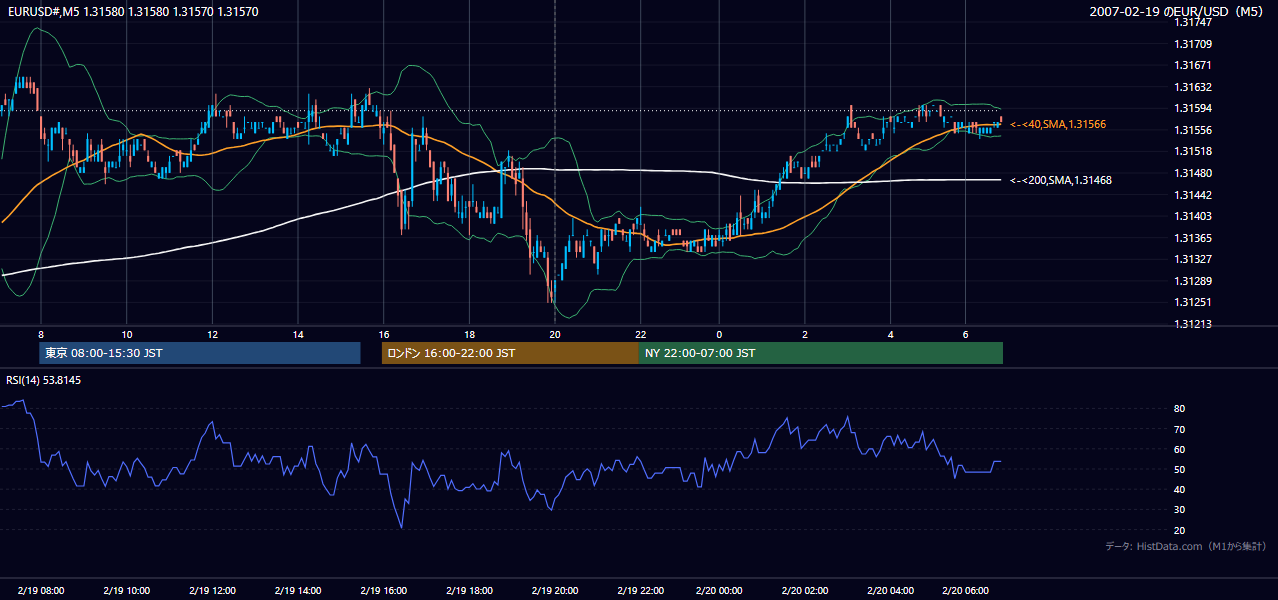Click the RSI scale value 60

(x=1179, y=449)
